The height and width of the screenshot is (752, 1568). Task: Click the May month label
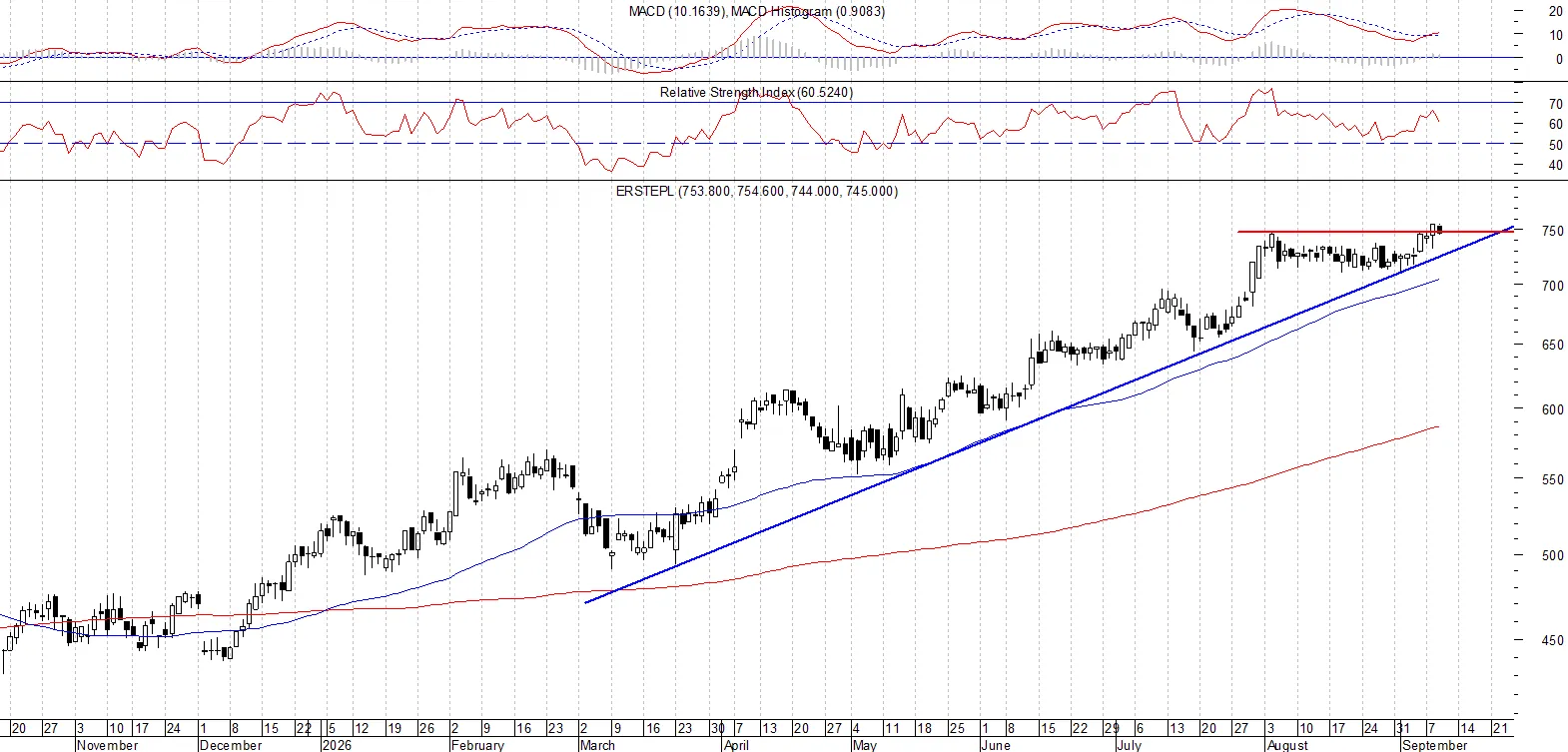coord(864,745)
